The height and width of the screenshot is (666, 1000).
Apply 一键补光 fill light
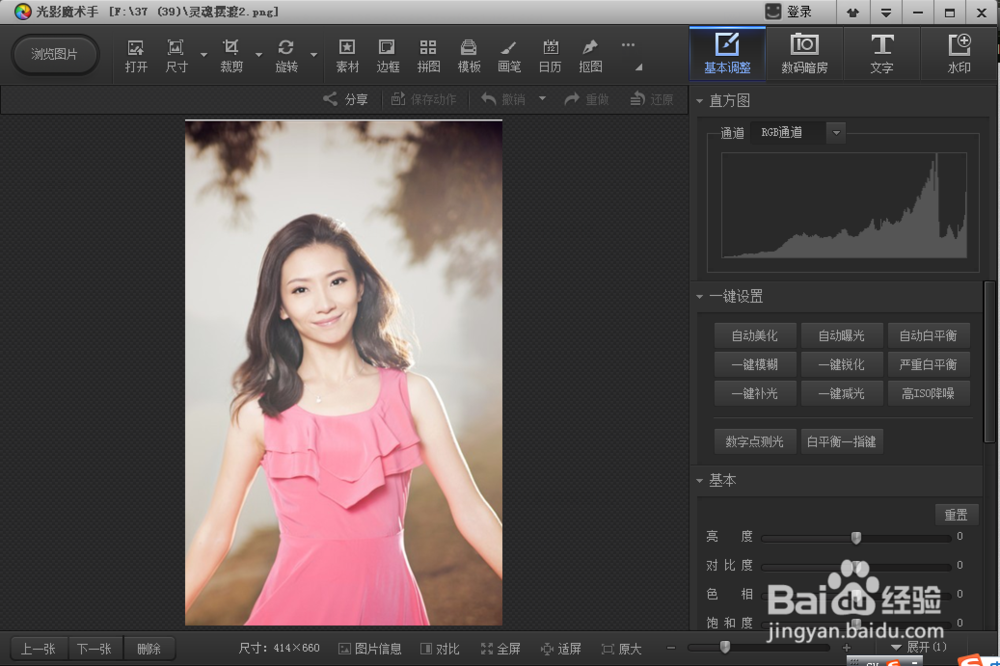coord(754,394)
